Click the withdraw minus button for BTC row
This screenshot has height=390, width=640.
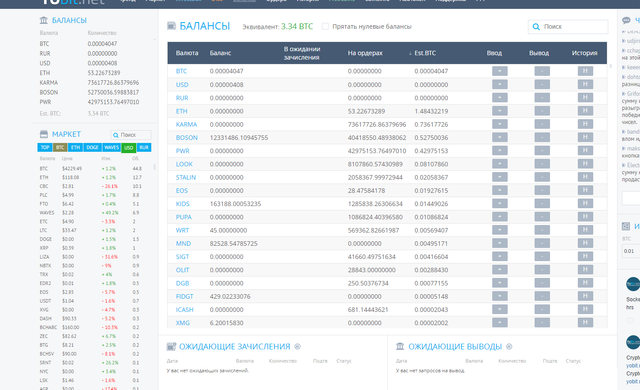coord(542,71)
